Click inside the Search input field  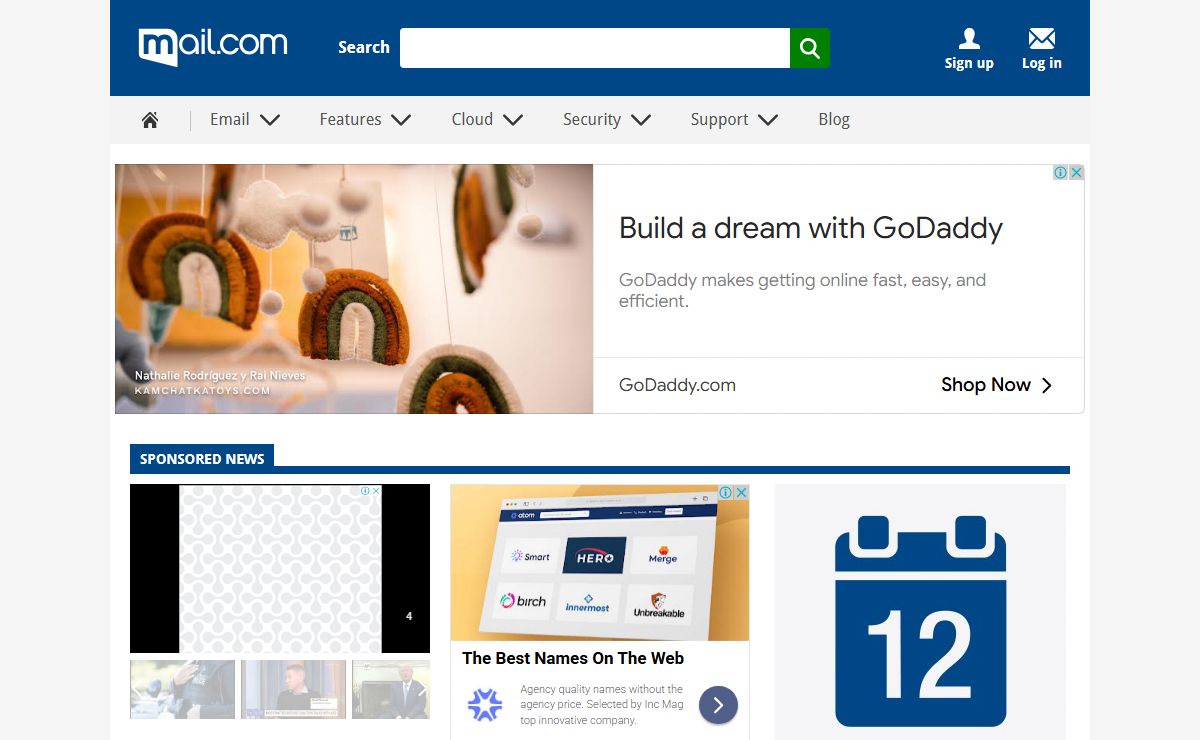point(595,48)
